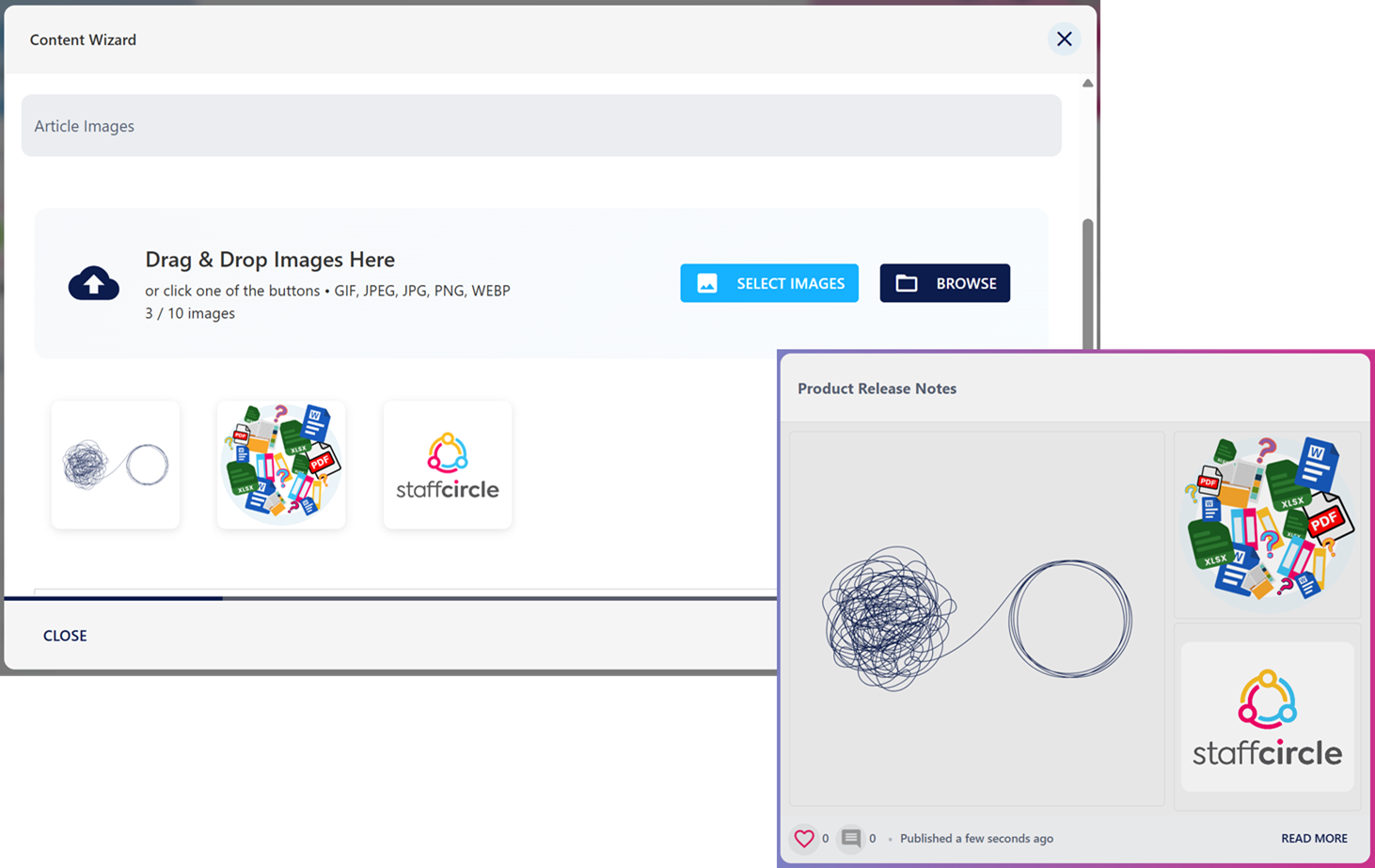Click the folder icon in Browse button
The height and width of the screenshot is (868, 1375).
click(x=907, y=283)
